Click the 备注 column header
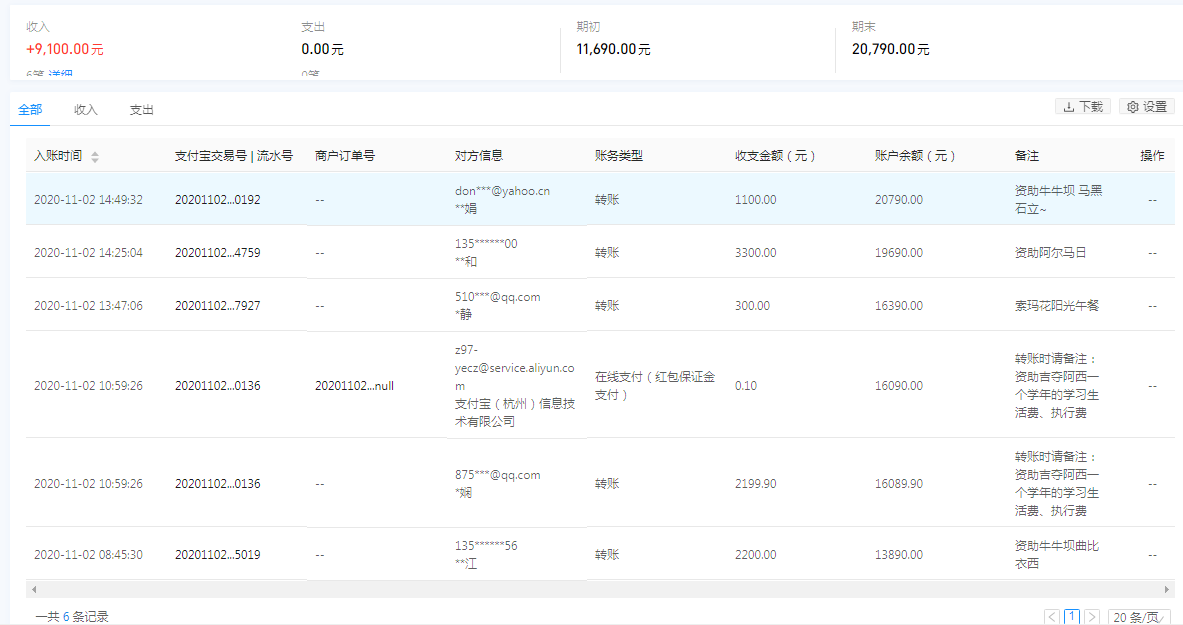The height and width of the screenshot is (625, 1183). [1027, 156]
